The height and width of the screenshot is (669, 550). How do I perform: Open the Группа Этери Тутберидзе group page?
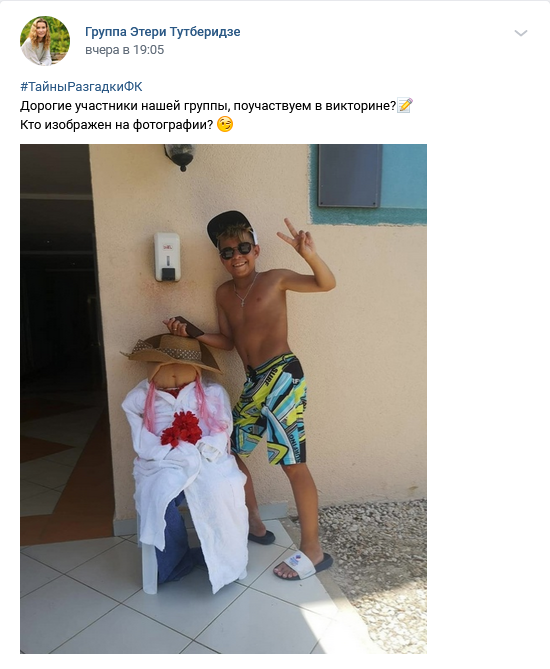(x=163, y=32)
